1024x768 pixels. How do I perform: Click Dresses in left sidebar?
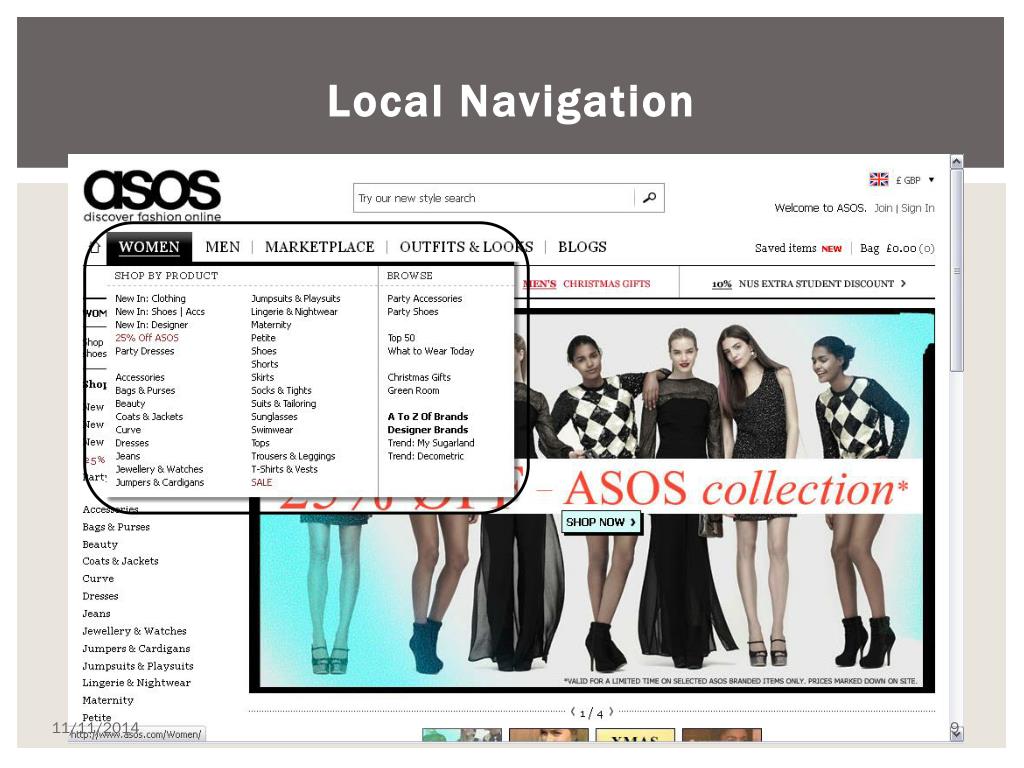(100, 596)
